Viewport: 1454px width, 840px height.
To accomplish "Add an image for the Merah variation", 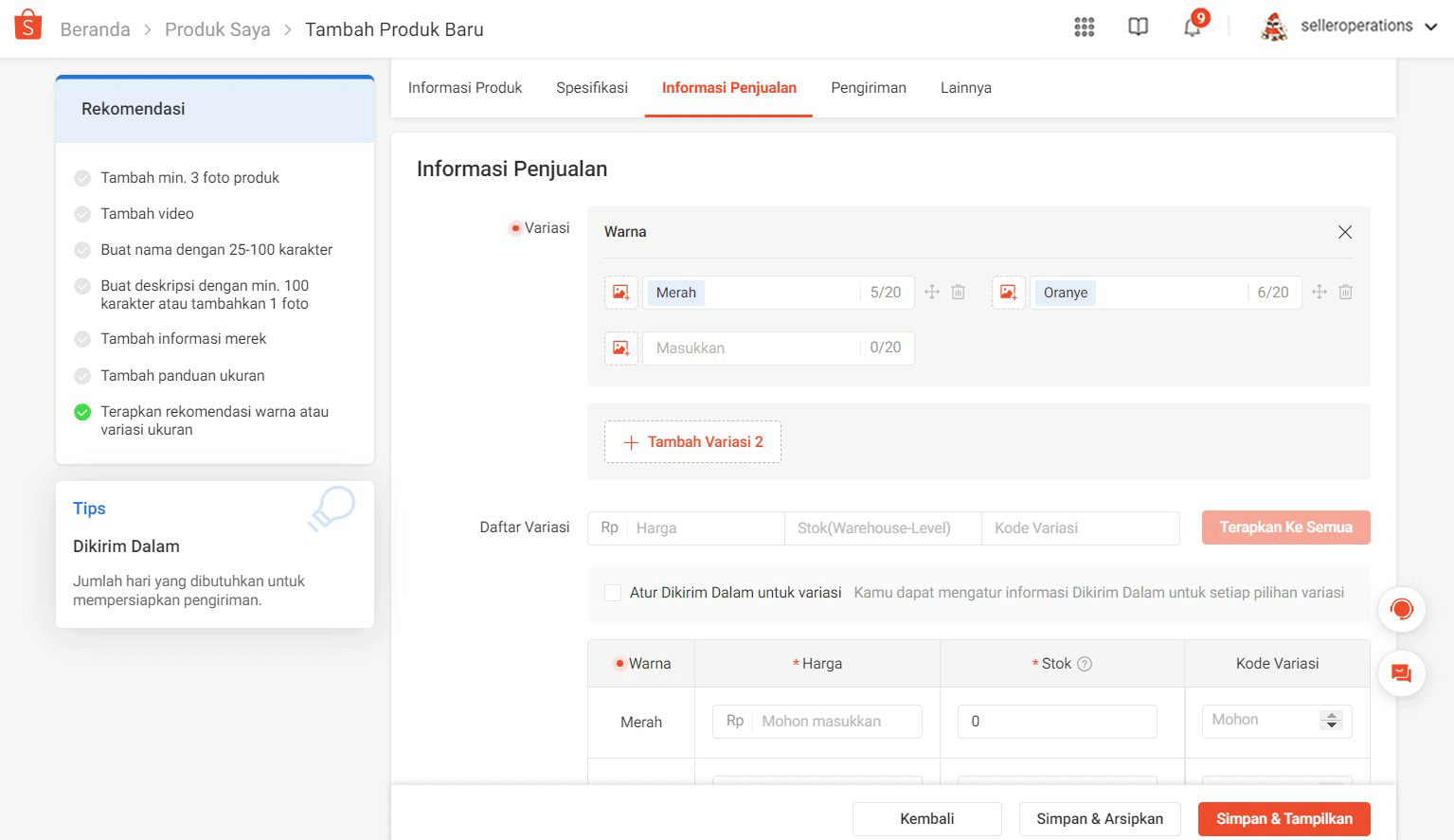I will (621, 293).
